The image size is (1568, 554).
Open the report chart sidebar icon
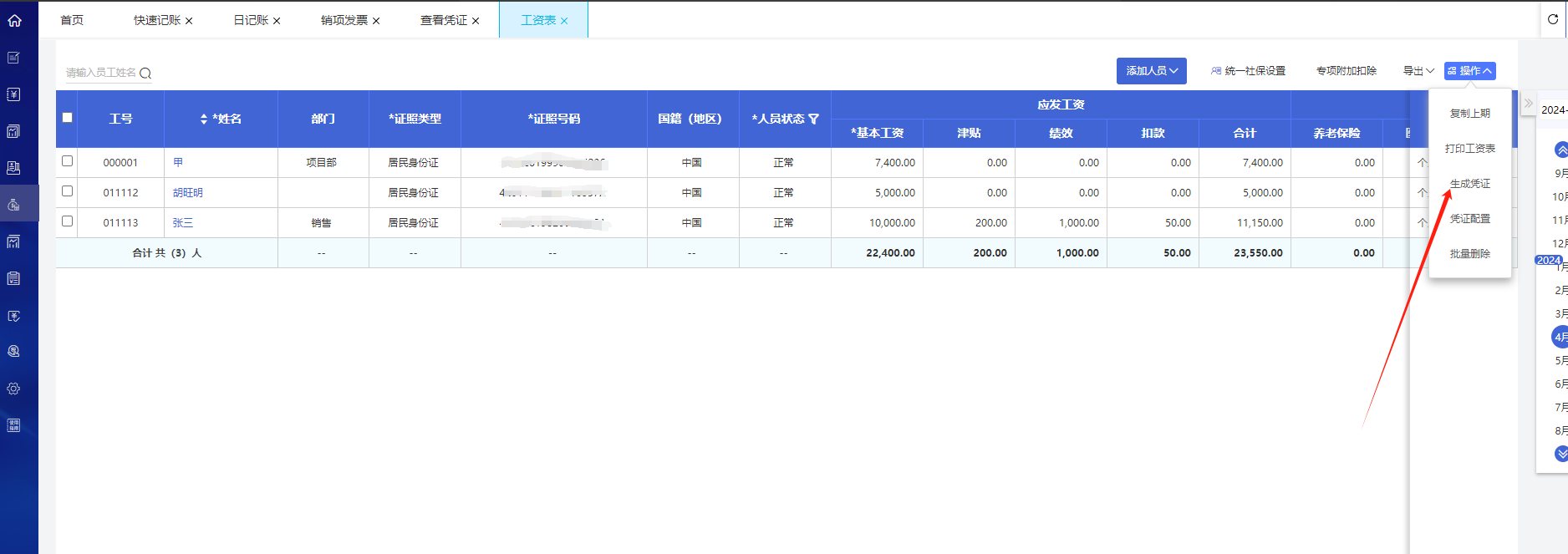(x=14, y=131)
